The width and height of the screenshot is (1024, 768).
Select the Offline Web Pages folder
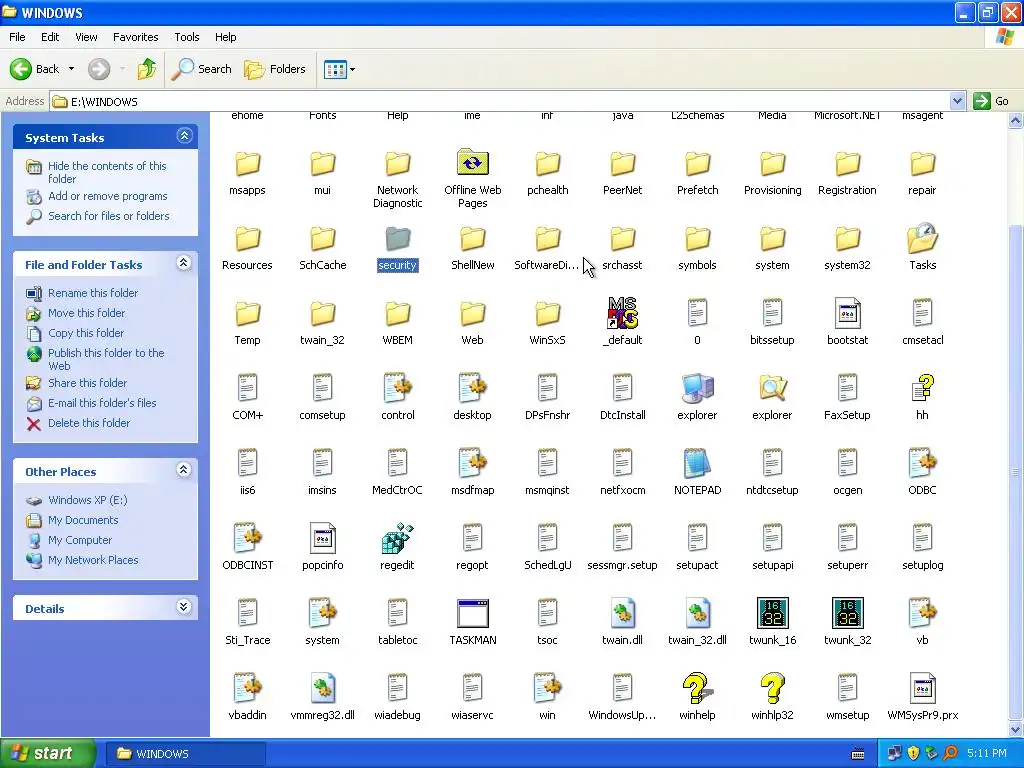(x=472, y=163)
